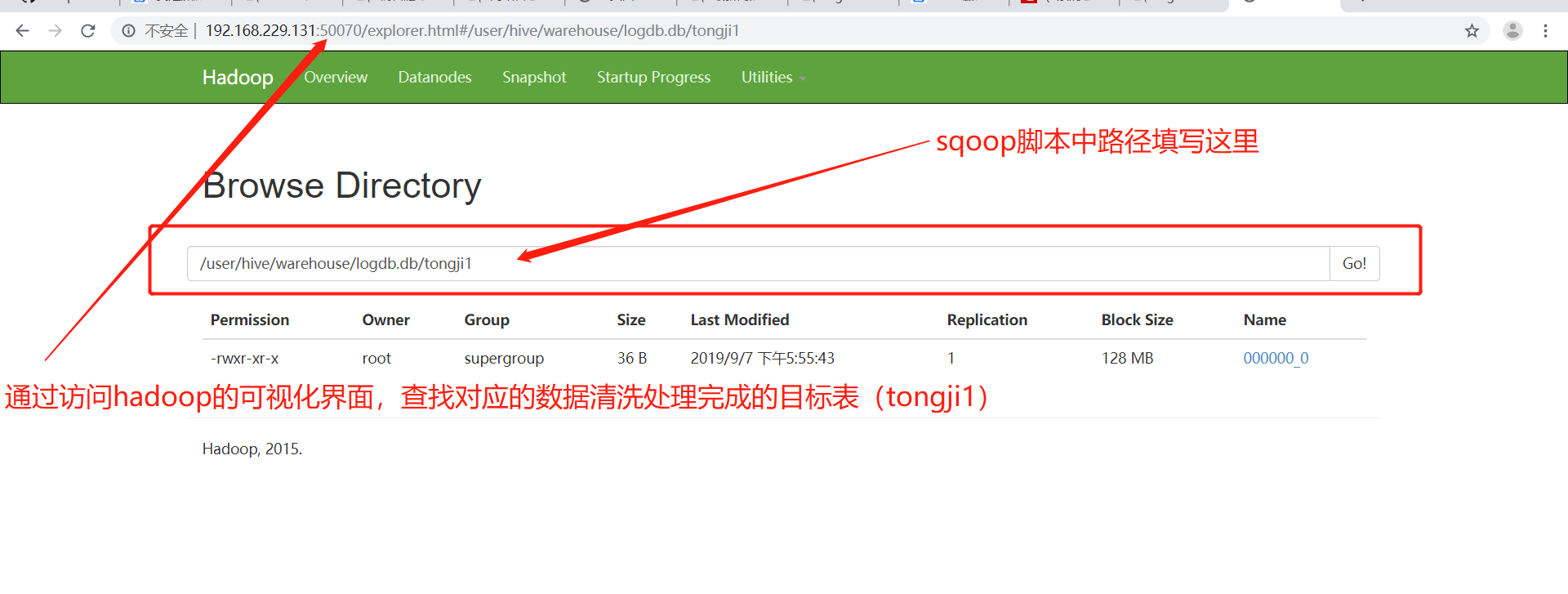1568x594 pixels.
Task: Open the Datanodes page
Action: [x=434, y=77]
